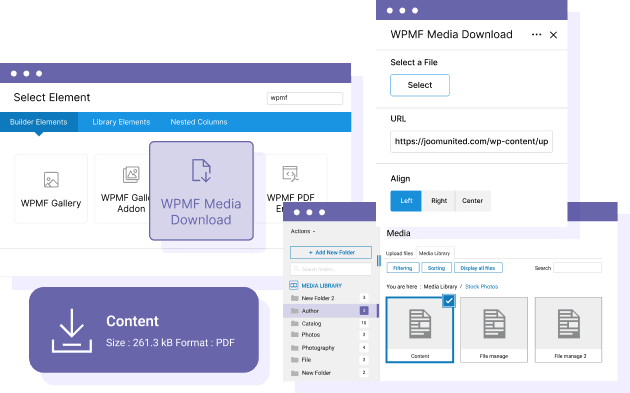Click the Catalog folder count badge

pos(364,323)
